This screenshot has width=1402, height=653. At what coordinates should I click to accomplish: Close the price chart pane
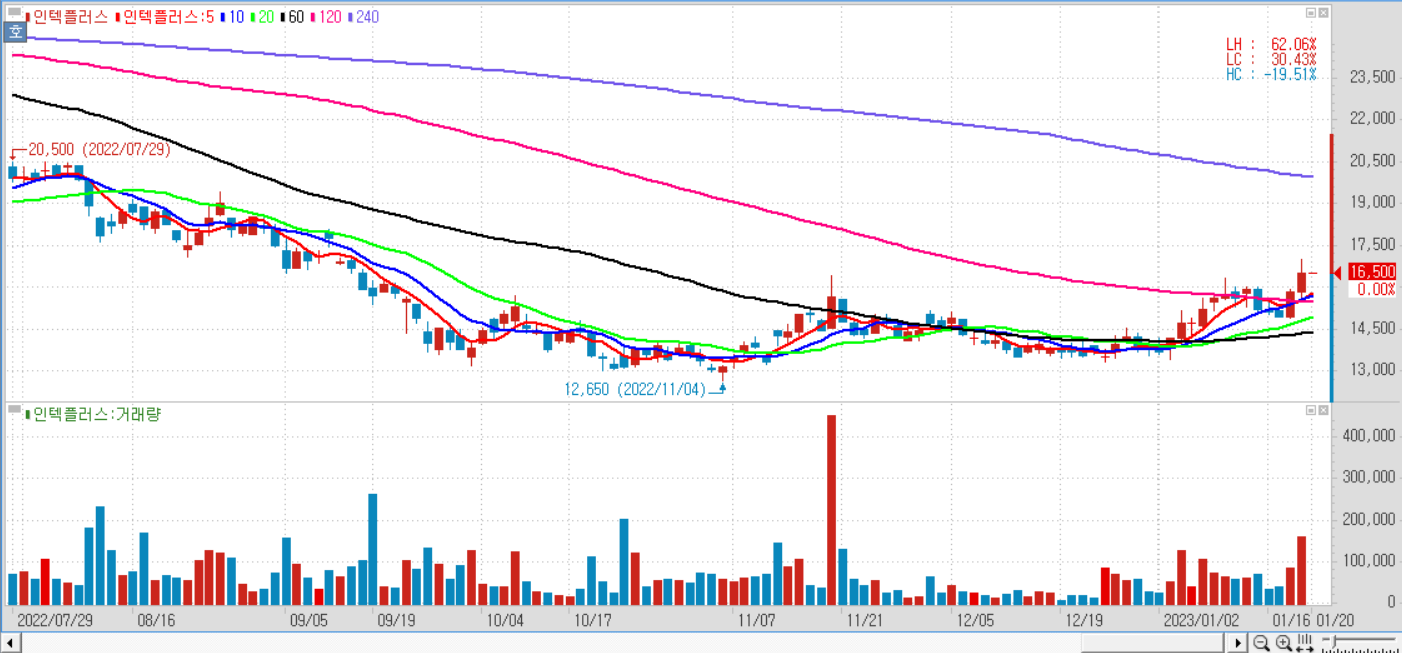pyautogui.click(x=1324, y=13)
